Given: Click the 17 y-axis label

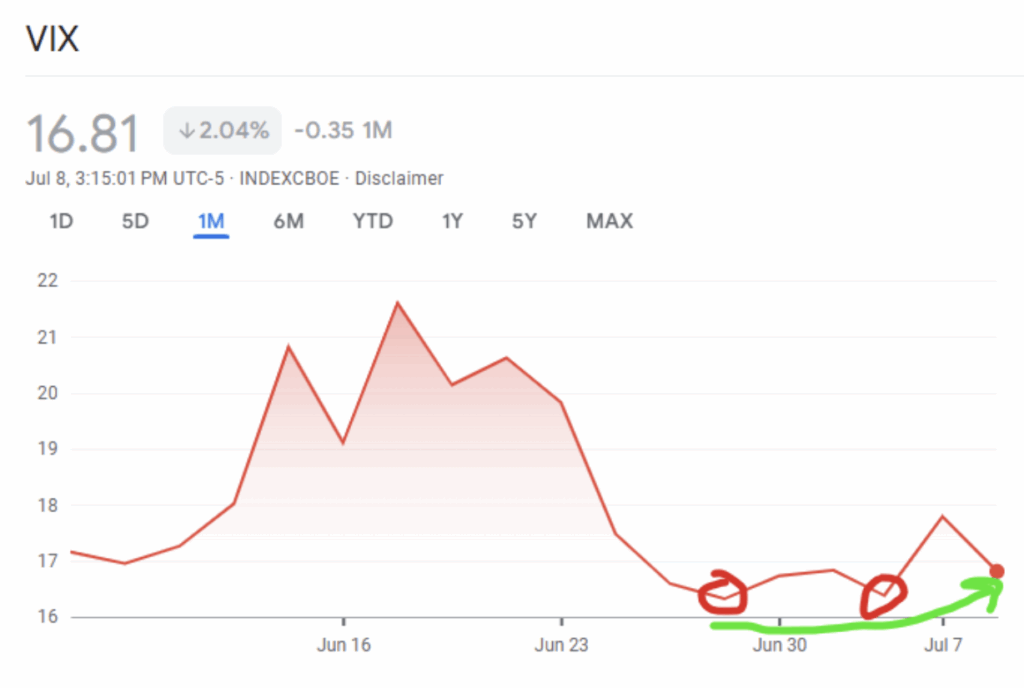Looking at the screenshot, I should point(48,561).
